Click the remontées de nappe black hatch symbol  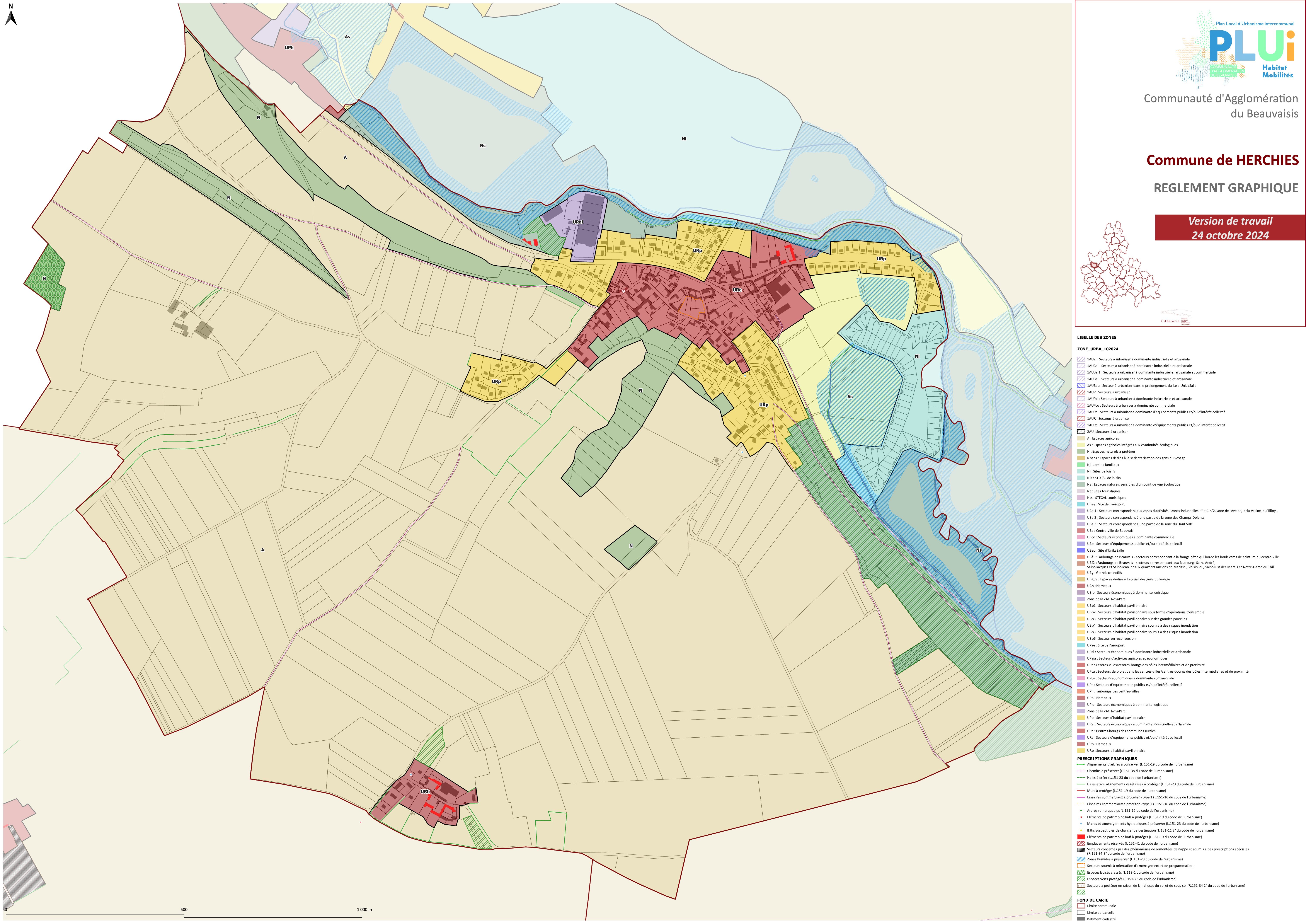click(1081, 850)
